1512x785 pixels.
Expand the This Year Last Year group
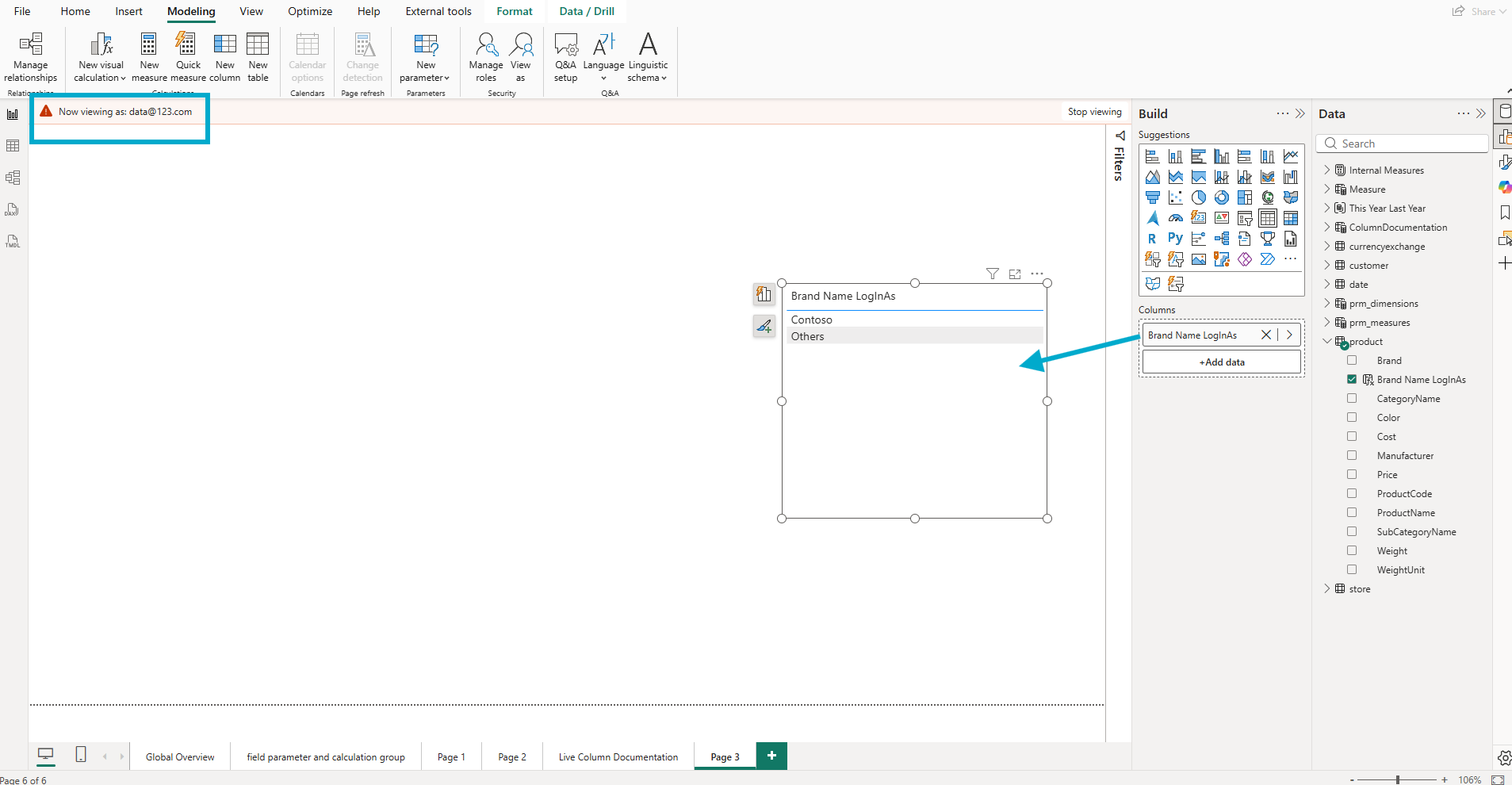[1327, 208]
